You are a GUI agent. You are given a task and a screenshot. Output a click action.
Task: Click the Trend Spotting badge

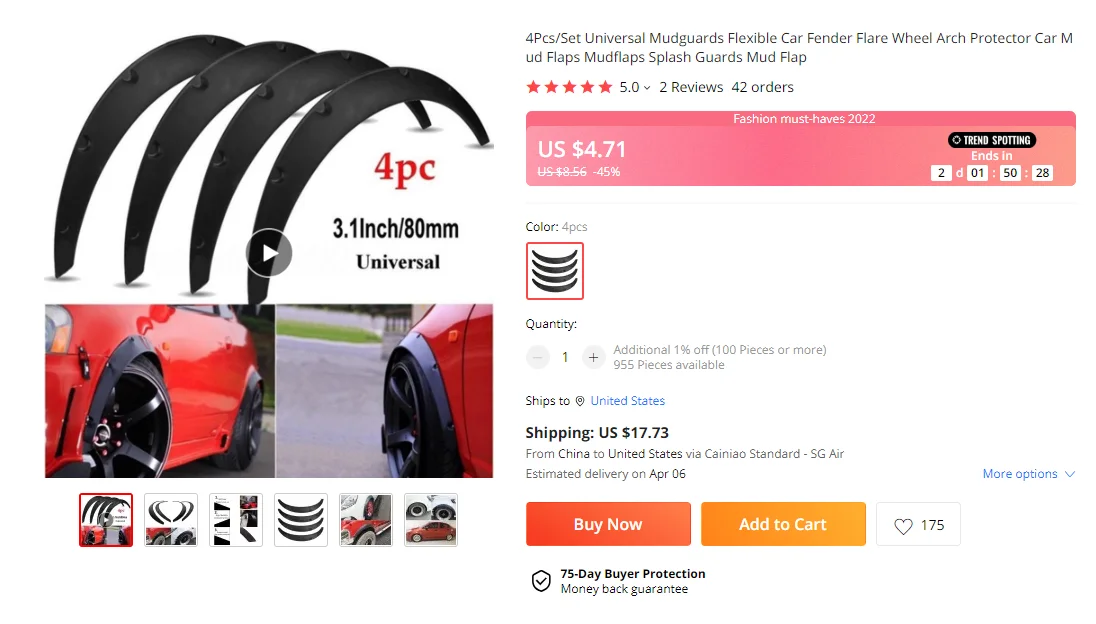click(x=992, y=140)
